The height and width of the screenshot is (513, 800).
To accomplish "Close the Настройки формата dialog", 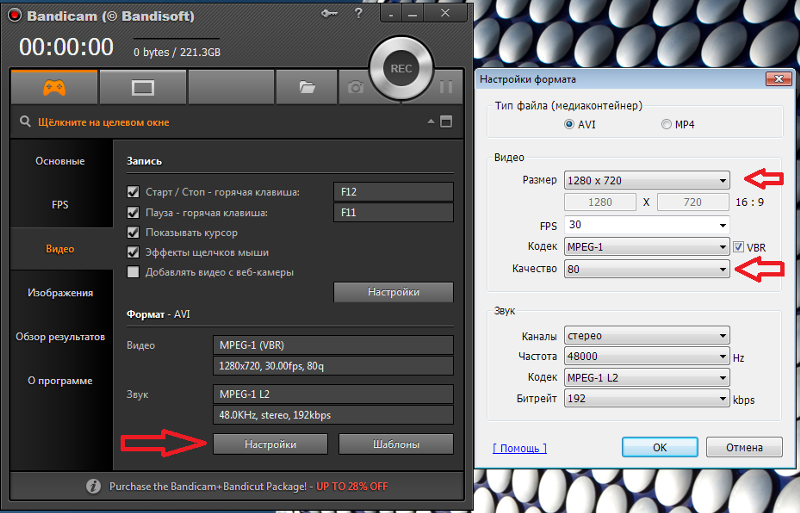I will coord(779,79).
